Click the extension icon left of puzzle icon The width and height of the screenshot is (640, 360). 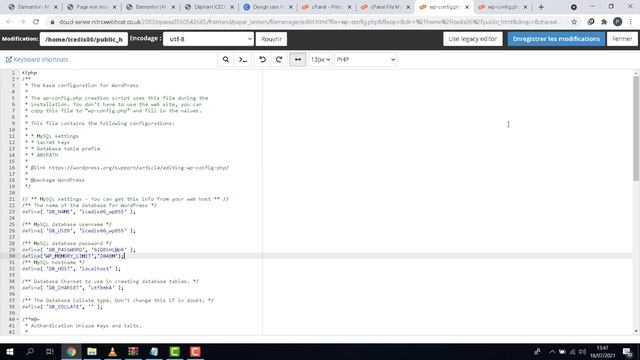pyautogui.click(x=591, y=22)
